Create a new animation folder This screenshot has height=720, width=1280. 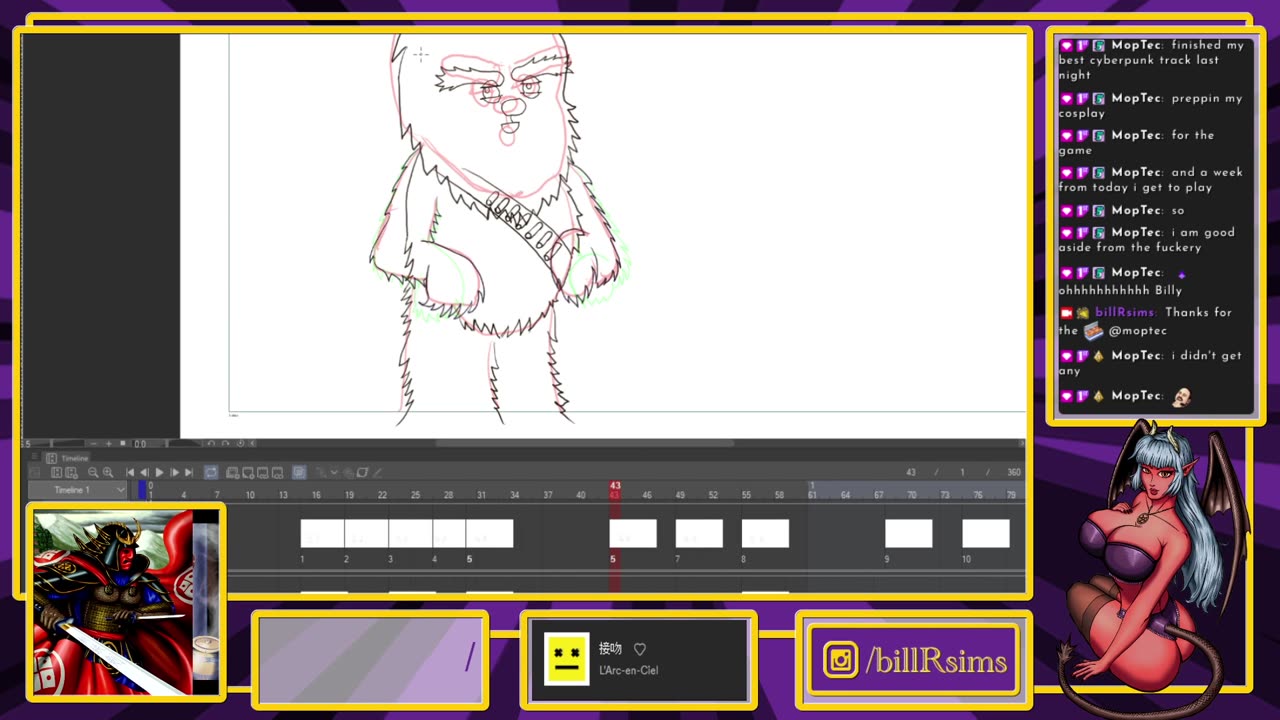(233, 472)
